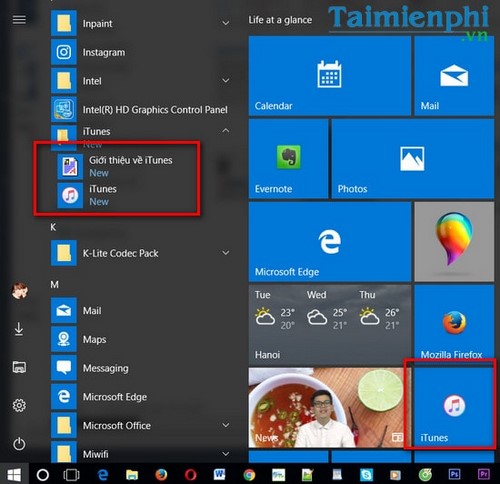The image size is (500, 484).
Task: Open the Calendar tile
Action: (330, 76)
